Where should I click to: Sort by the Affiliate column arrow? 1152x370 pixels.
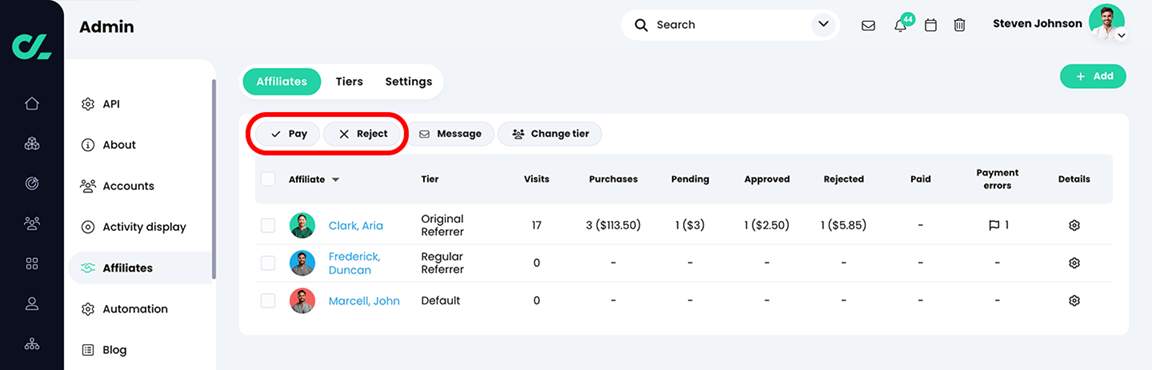(x=336, y=180)
